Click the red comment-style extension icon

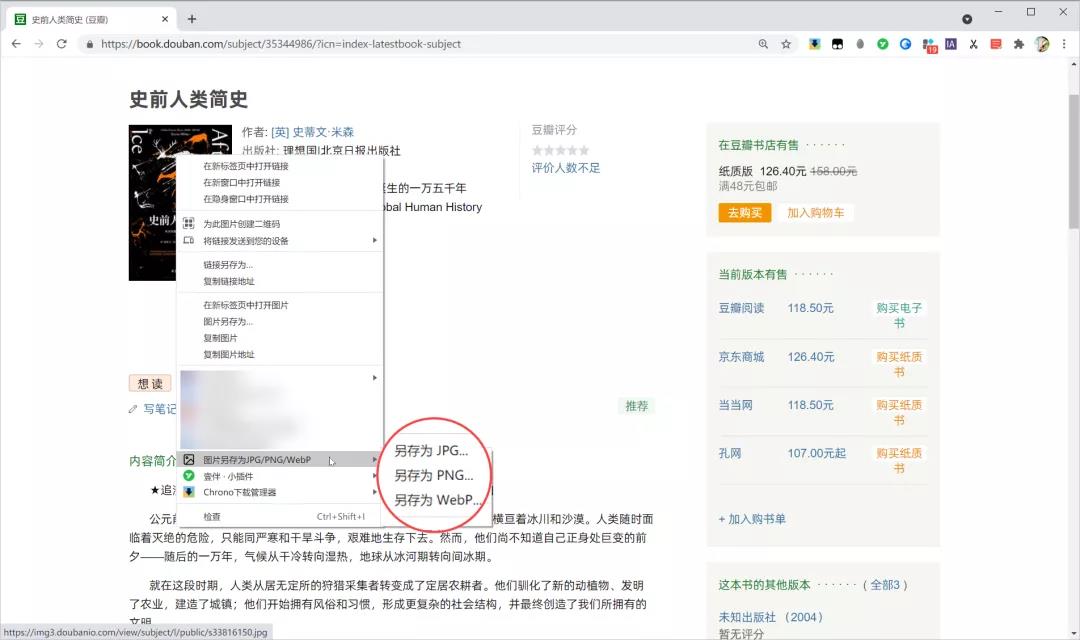click(995, 44)
